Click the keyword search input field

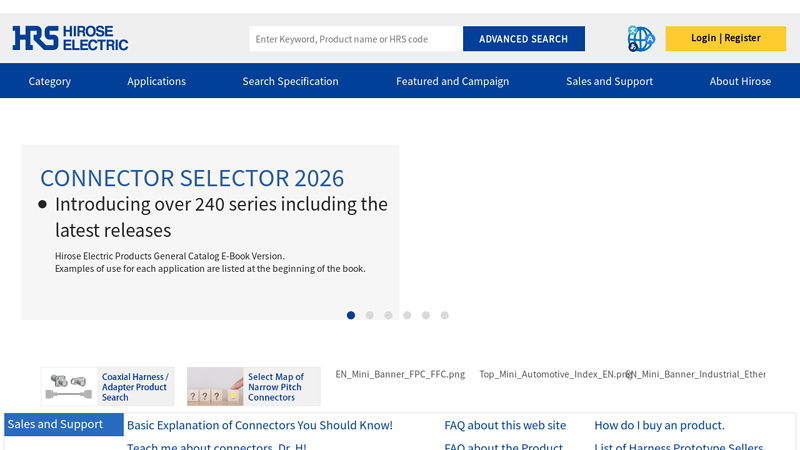point(355,39)
